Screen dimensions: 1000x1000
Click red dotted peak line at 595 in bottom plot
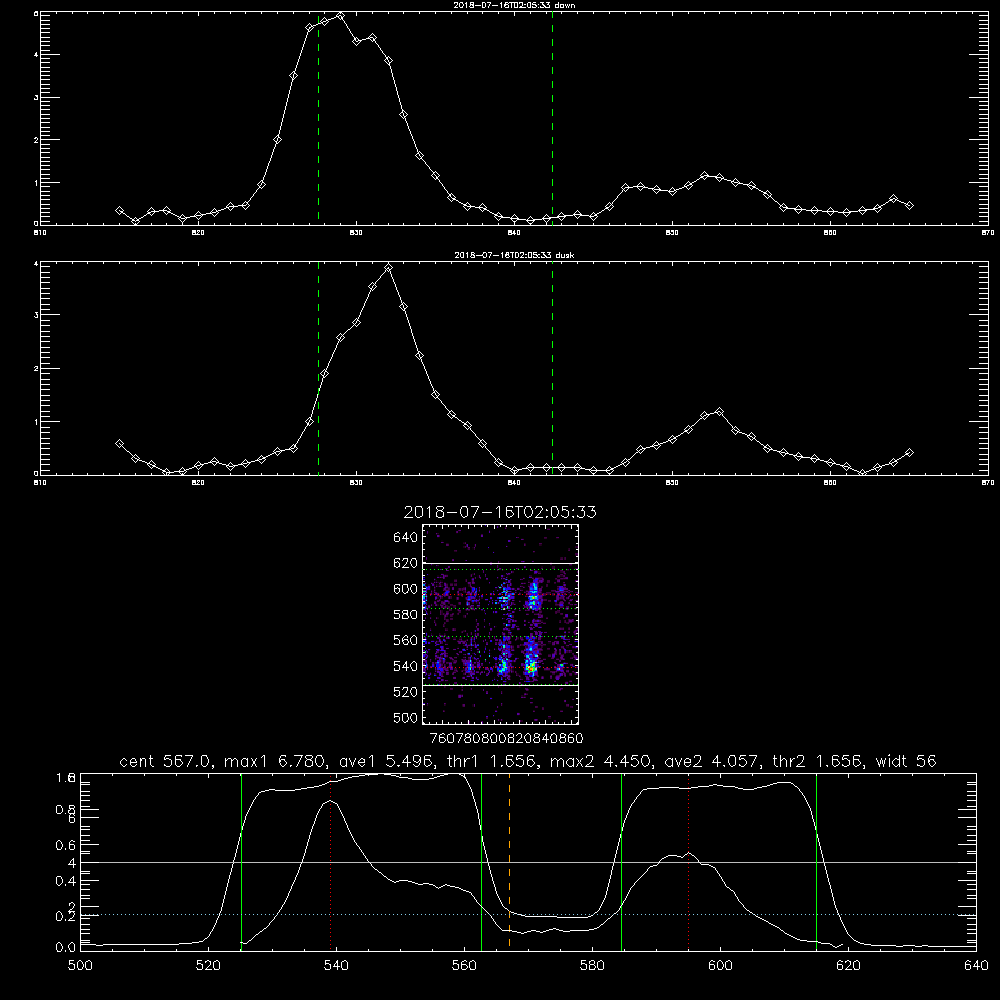click(x=689, y=861)
